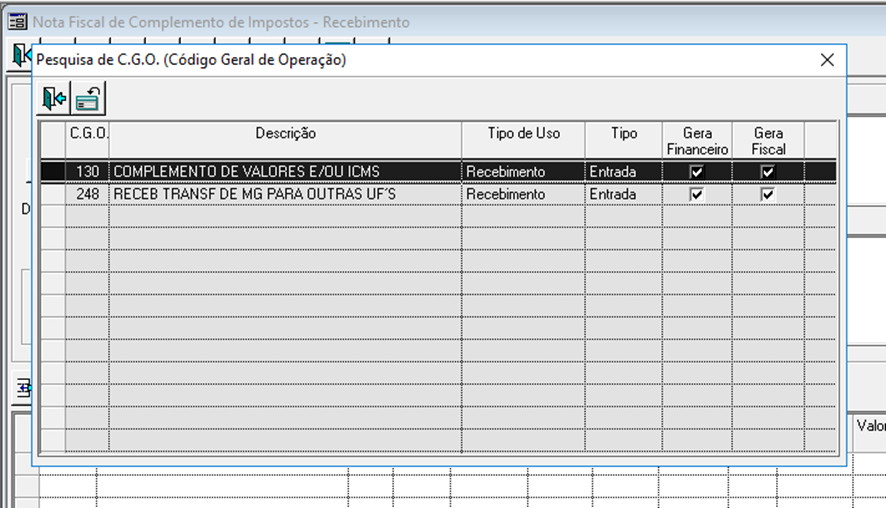Click the Gera Fiscal column header
Image resolution: width=886 pixels, height=508 pixels.
[x=768, y=141]
